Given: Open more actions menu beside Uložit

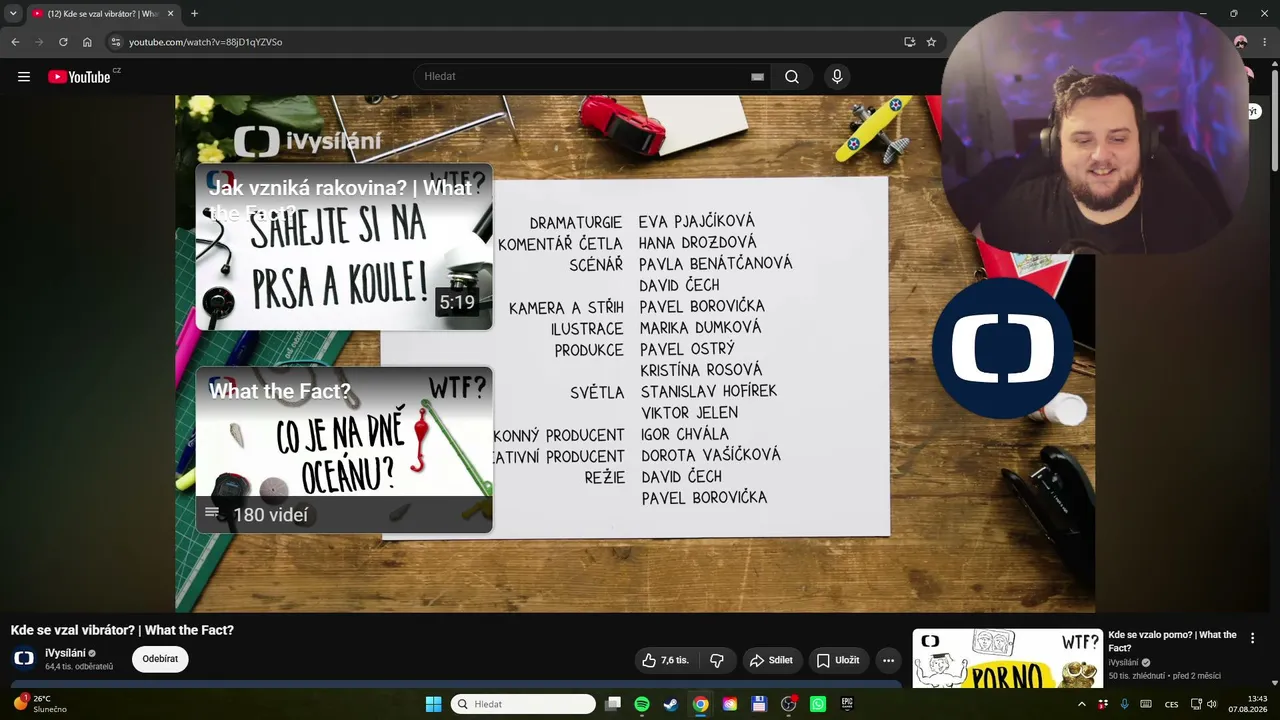Looking at the screenshot, I should (888, 660).
